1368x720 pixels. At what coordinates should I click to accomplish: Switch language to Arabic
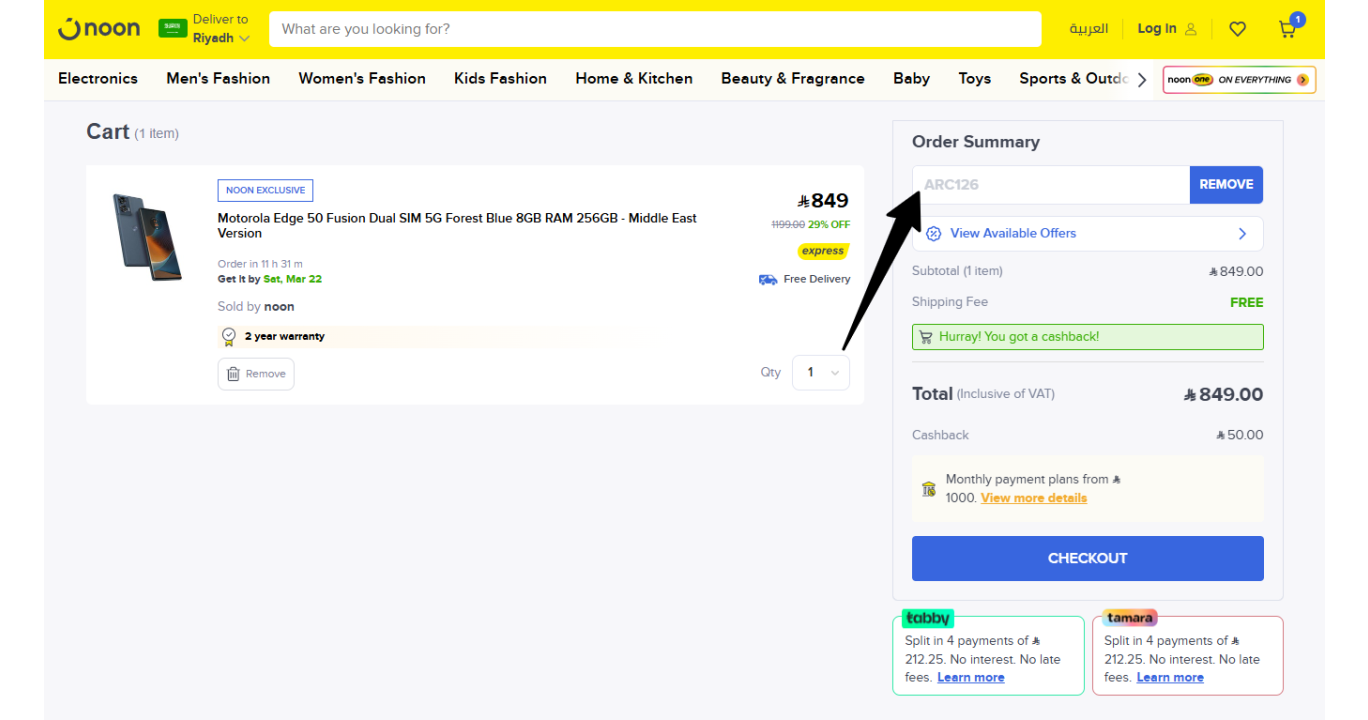[1088, 29]
